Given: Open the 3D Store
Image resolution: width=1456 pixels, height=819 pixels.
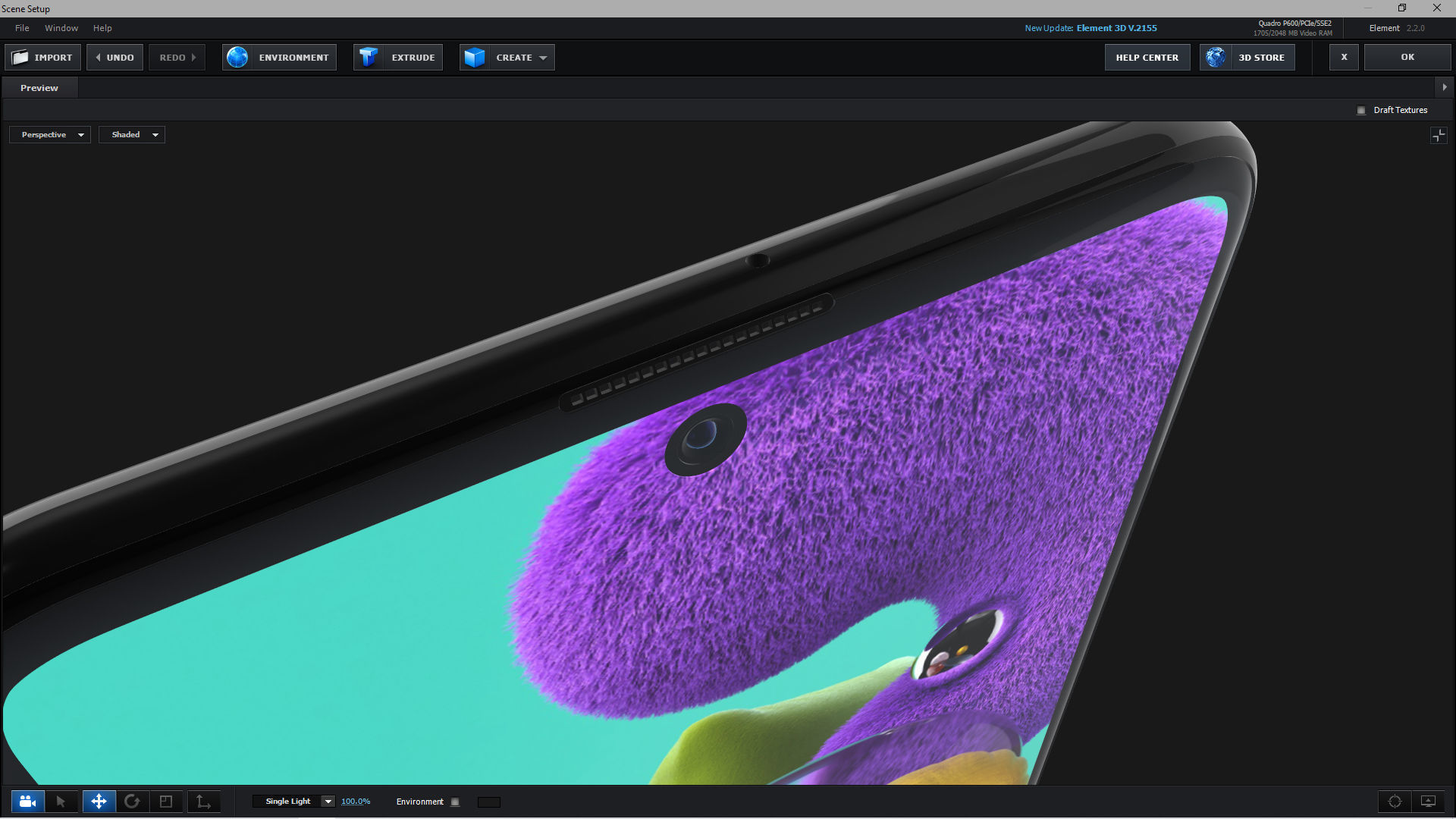Looking at the screenshot, I should [1247, 58].
